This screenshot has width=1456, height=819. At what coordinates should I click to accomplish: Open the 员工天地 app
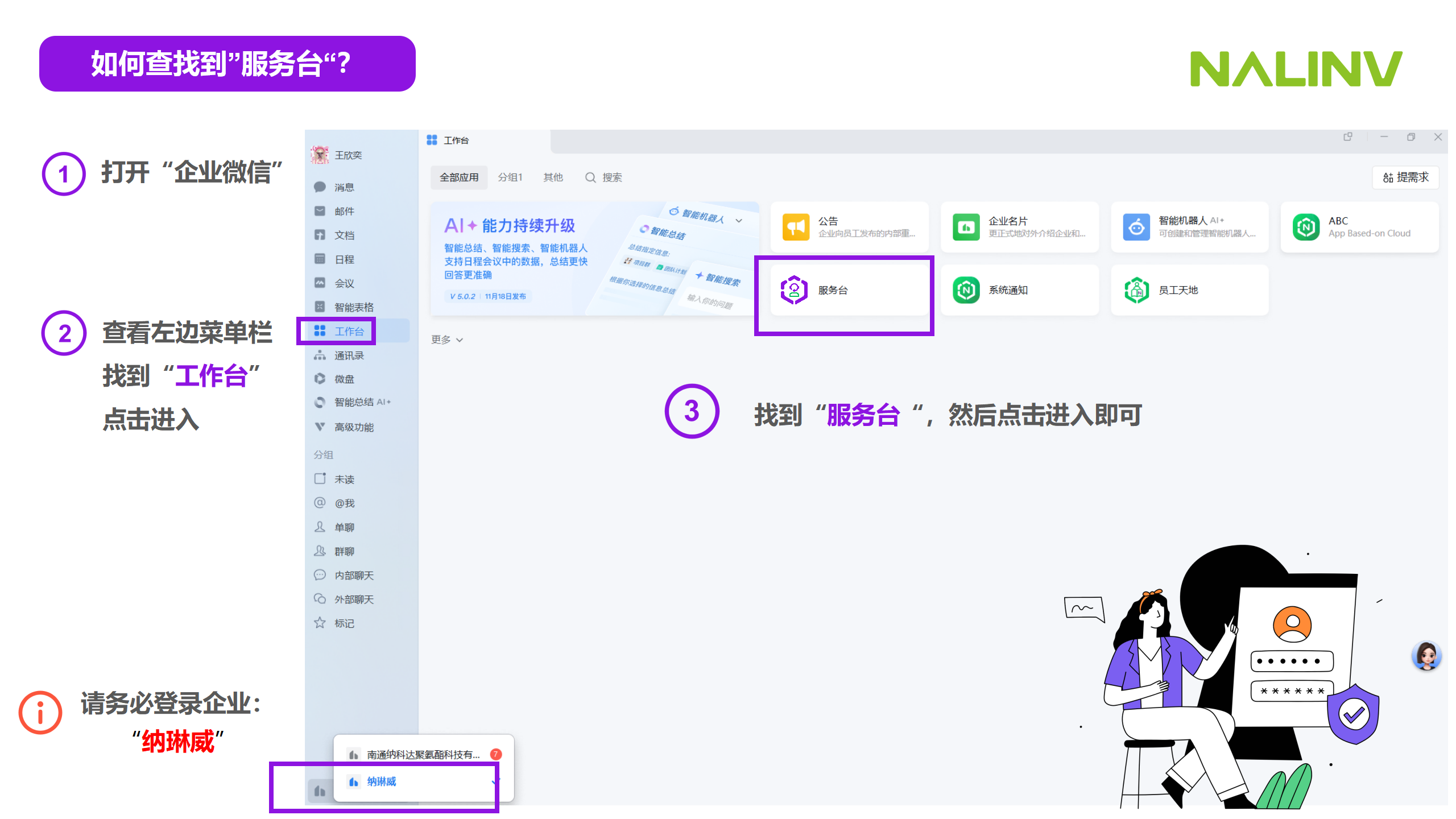(x=1189, y=290)
